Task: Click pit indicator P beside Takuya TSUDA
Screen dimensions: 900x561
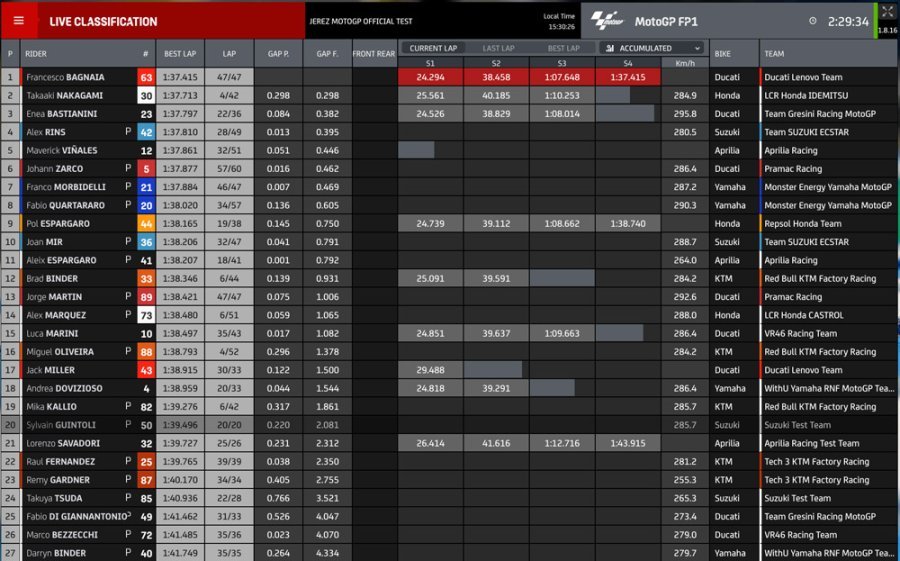Action: point(128,498)
